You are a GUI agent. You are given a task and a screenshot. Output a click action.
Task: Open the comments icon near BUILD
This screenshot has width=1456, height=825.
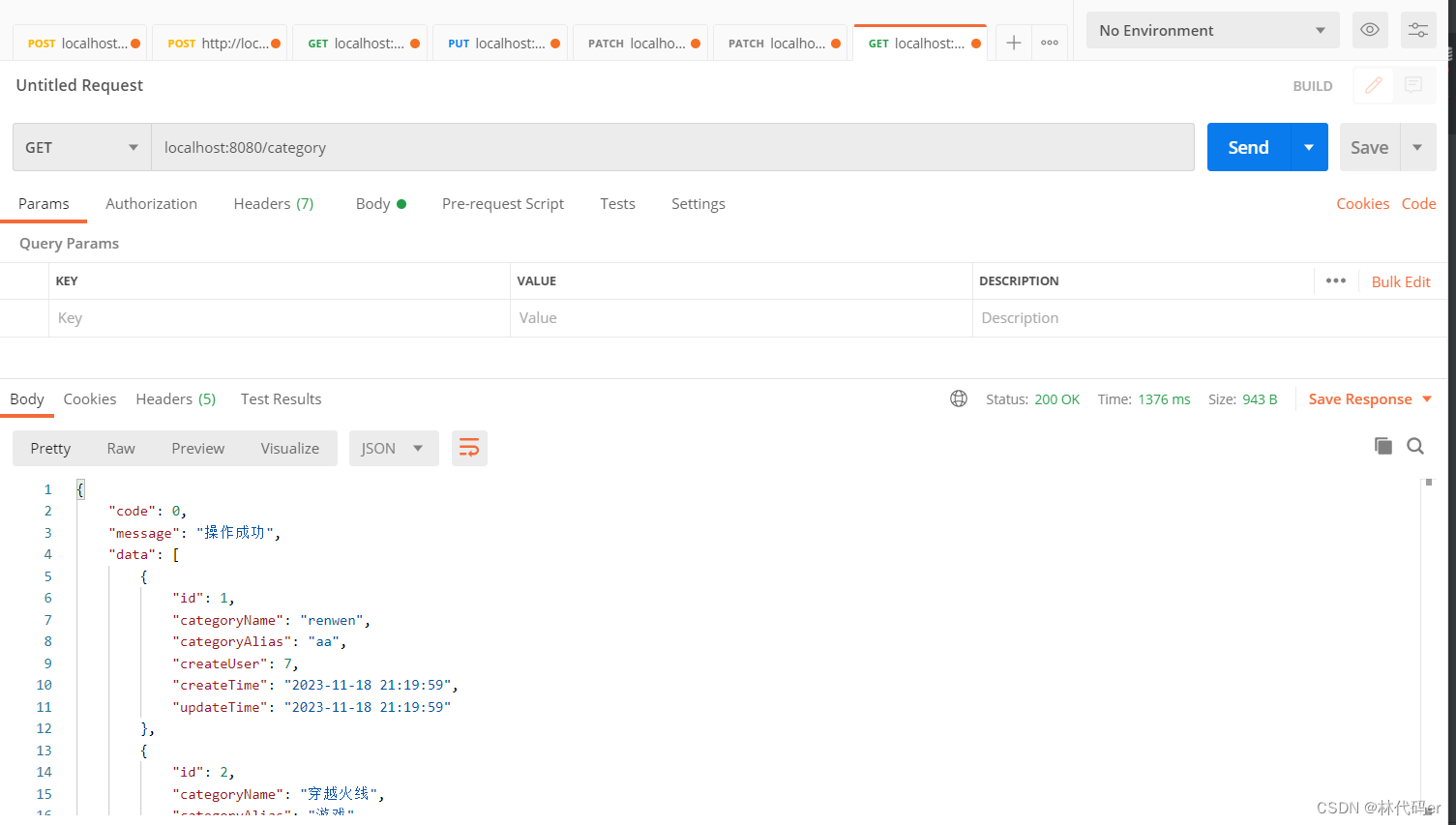(1413, 85)
